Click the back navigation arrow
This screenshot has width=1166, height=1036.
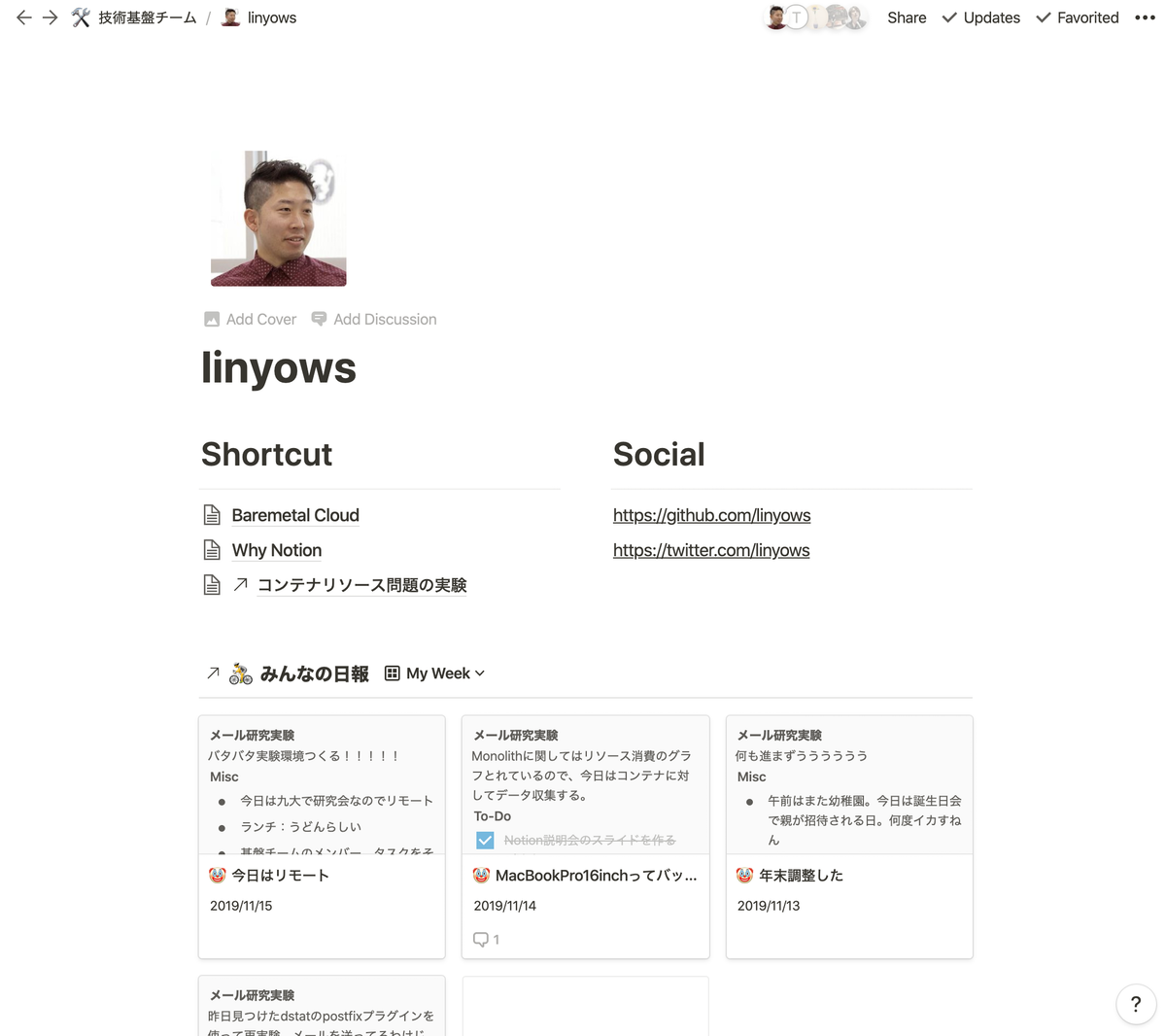24,17
